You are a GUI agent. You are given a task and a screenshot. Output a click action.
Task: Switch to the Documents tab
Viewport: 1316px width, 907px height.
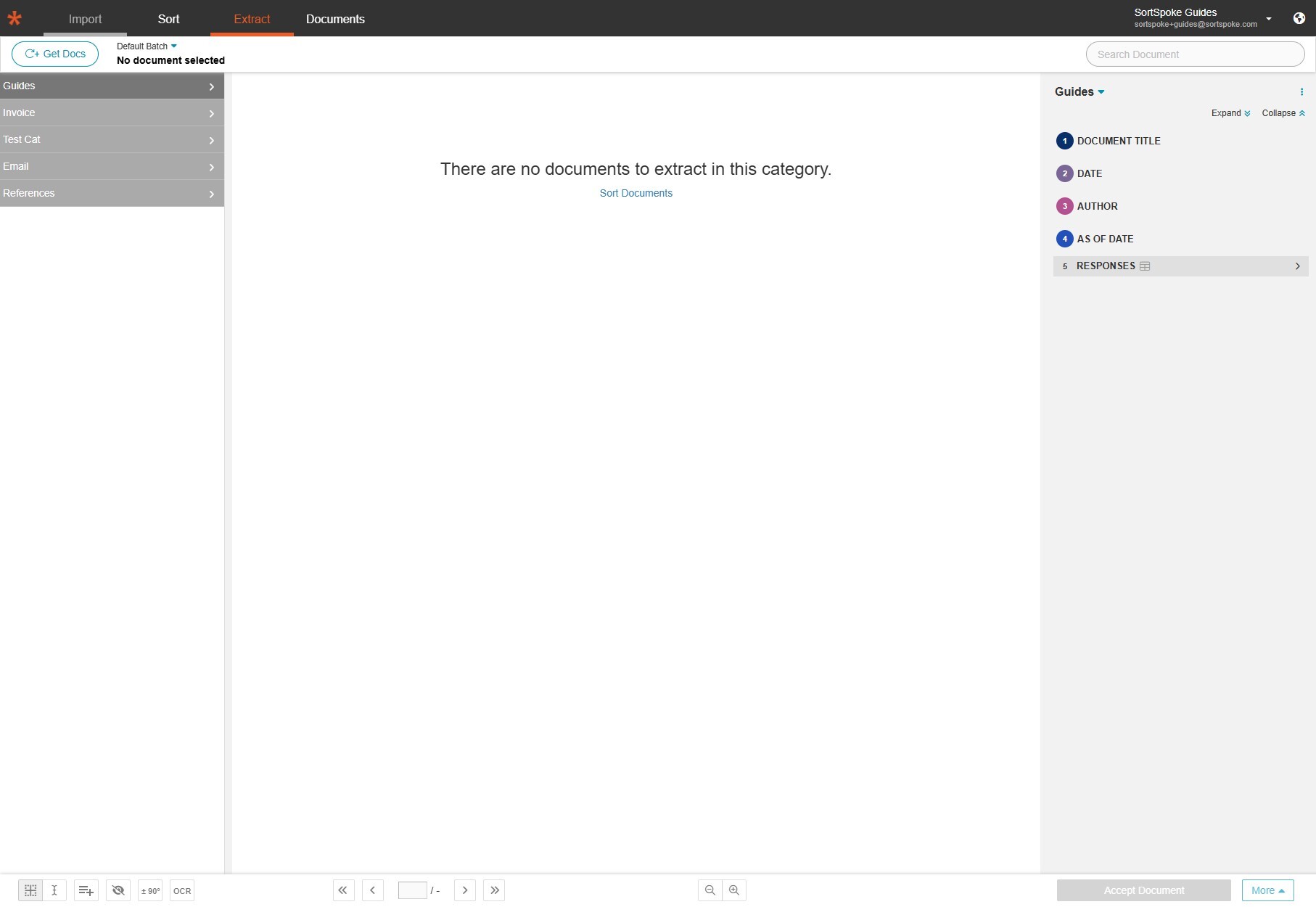click(x=335, y=19)
